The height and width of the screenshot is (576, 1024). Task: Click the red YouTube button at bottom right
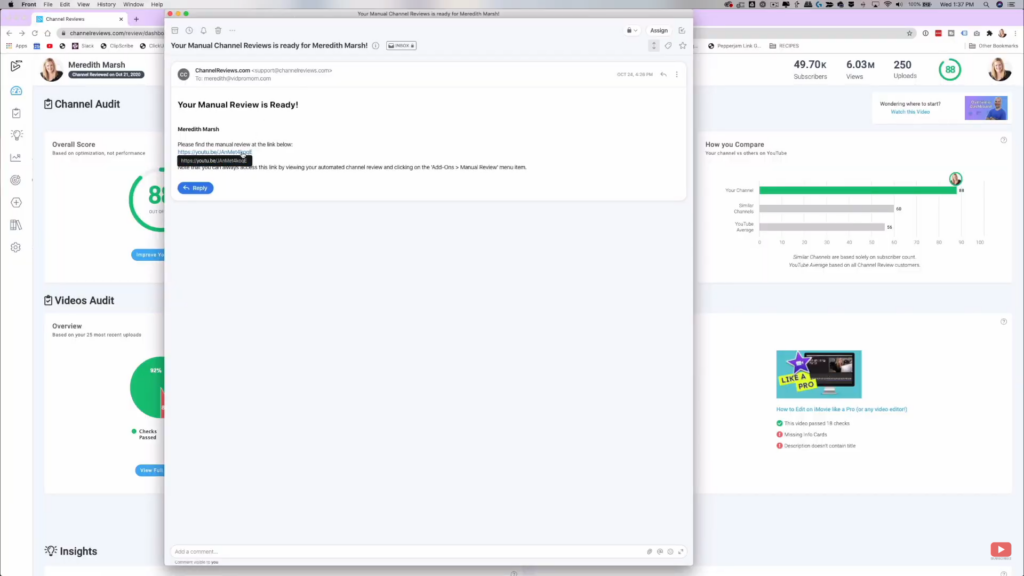tap(1000, 549)
